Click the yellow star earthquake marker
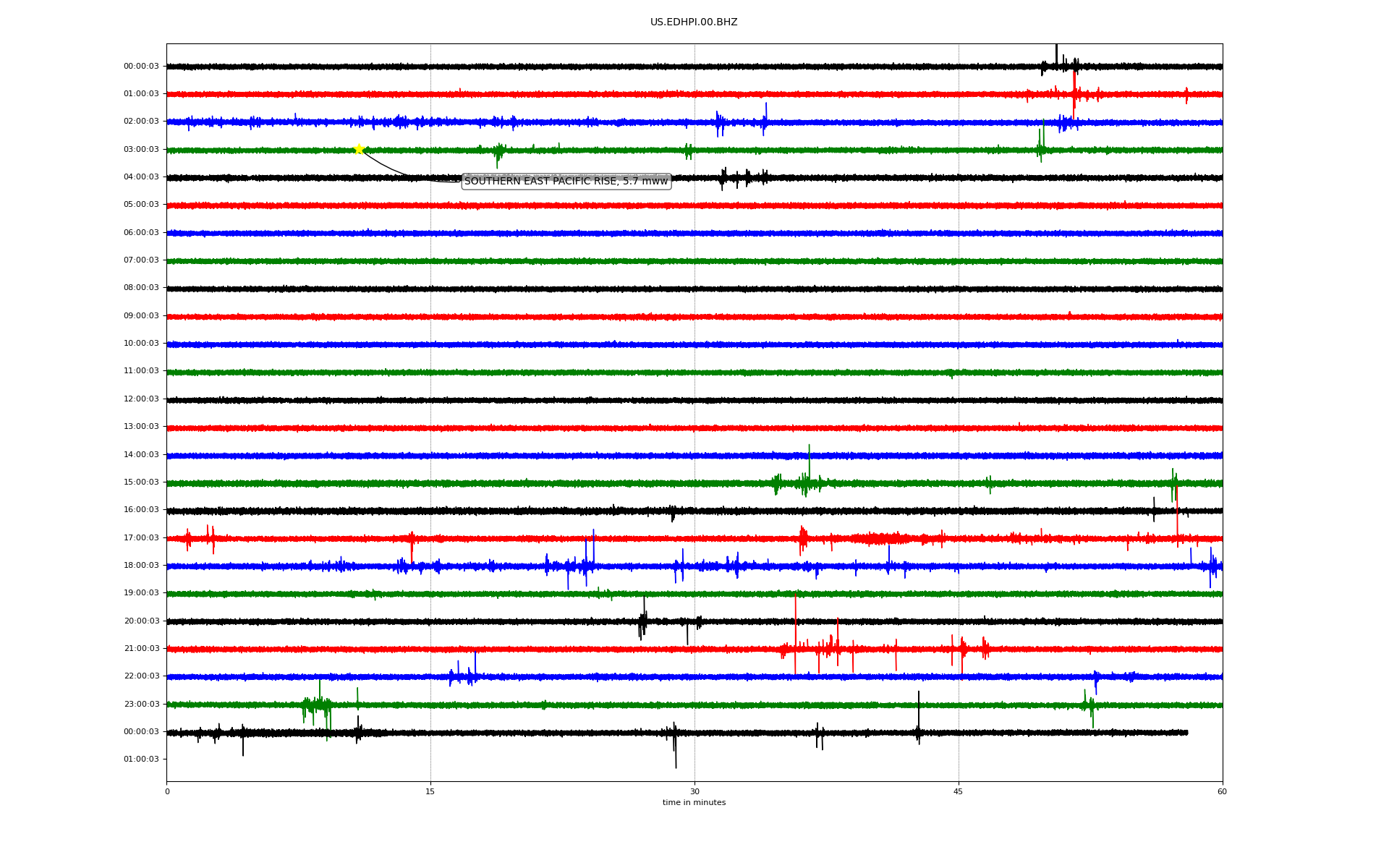1389x868 pixels. (359, 149)
